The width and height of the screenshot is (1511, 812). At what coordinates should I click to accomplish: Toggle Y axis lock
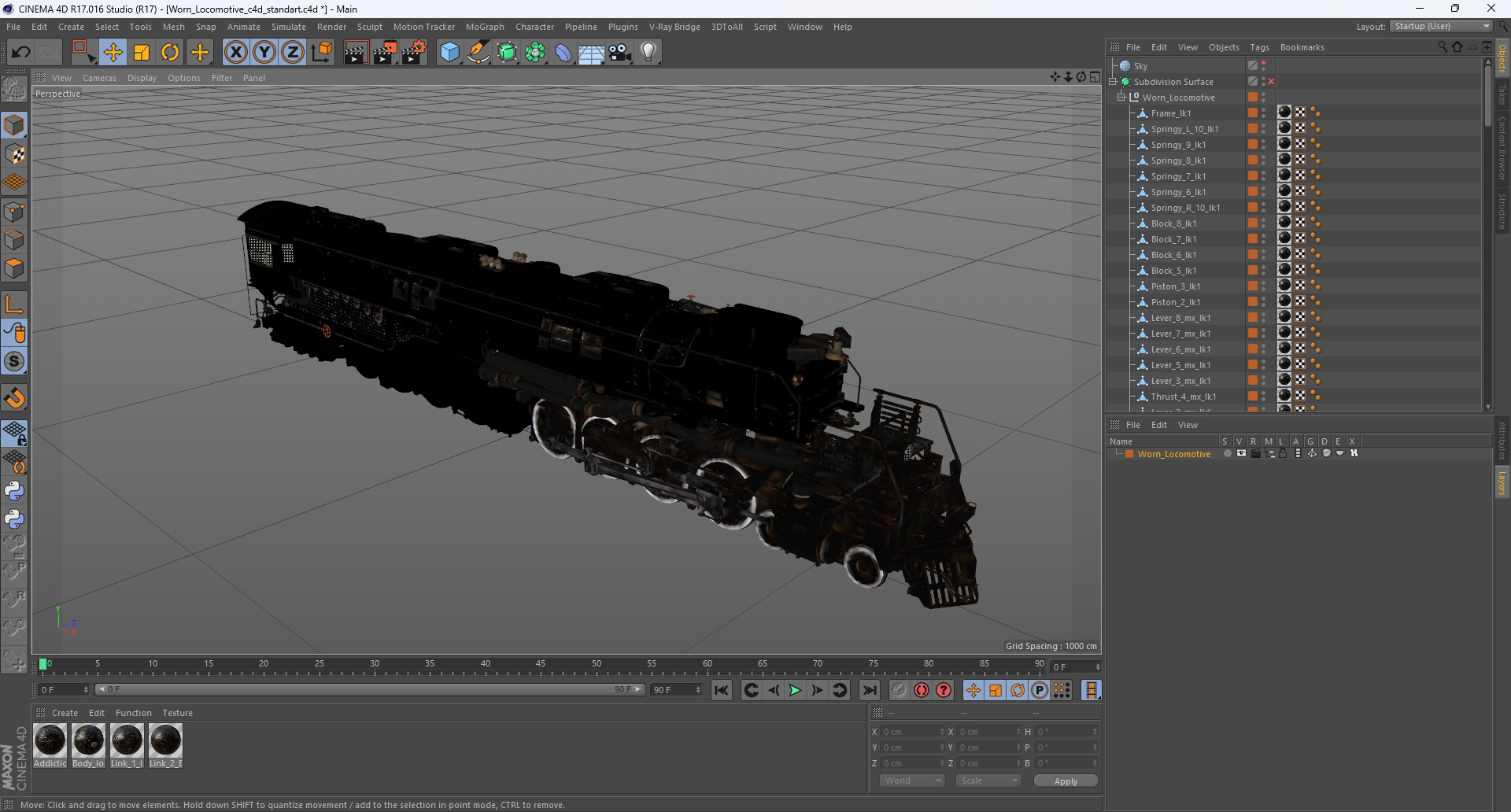(x=264, y=53)
